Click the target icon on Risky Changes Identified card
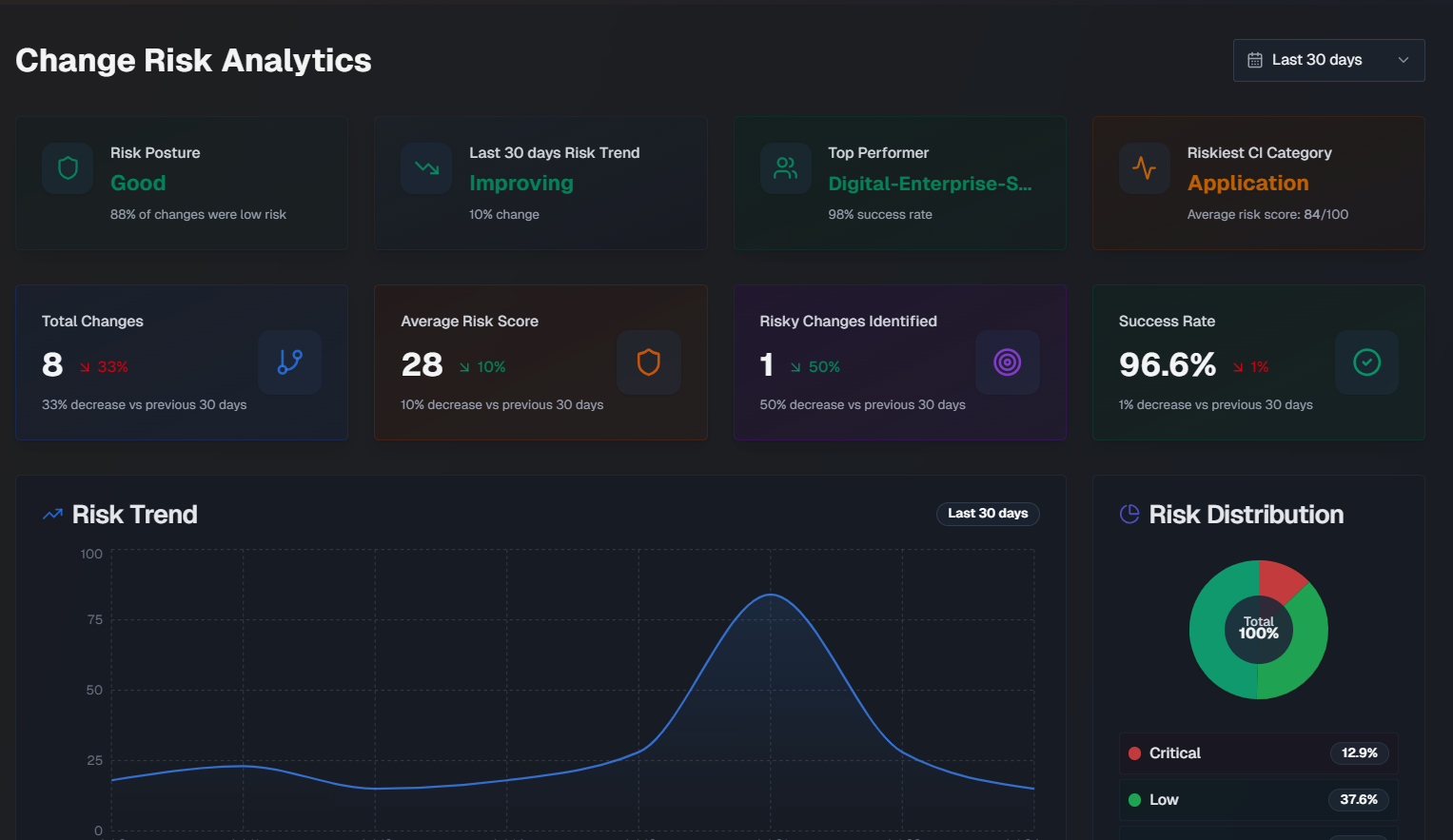This screenshot has width=1453, height=840. 1008,362
